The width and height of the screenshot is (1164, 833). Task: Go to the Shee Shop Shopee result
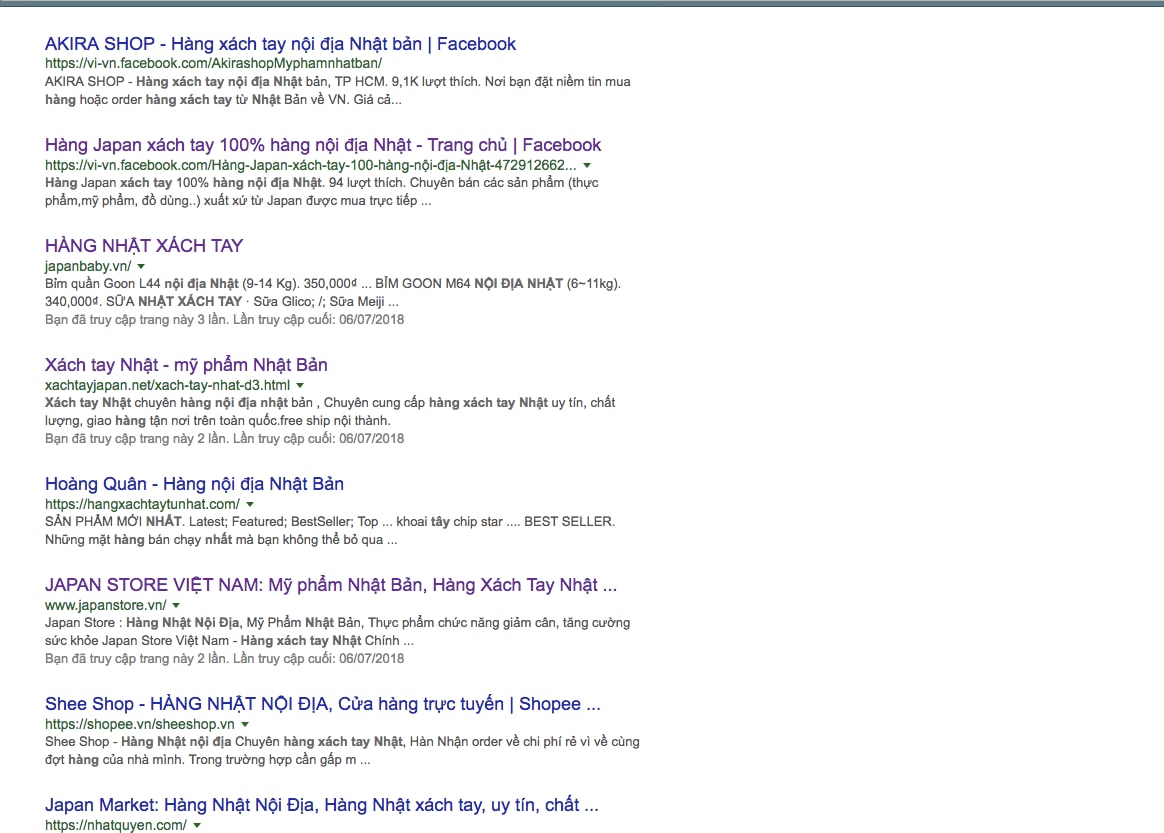pyautogui.click(x=322, y=704)
